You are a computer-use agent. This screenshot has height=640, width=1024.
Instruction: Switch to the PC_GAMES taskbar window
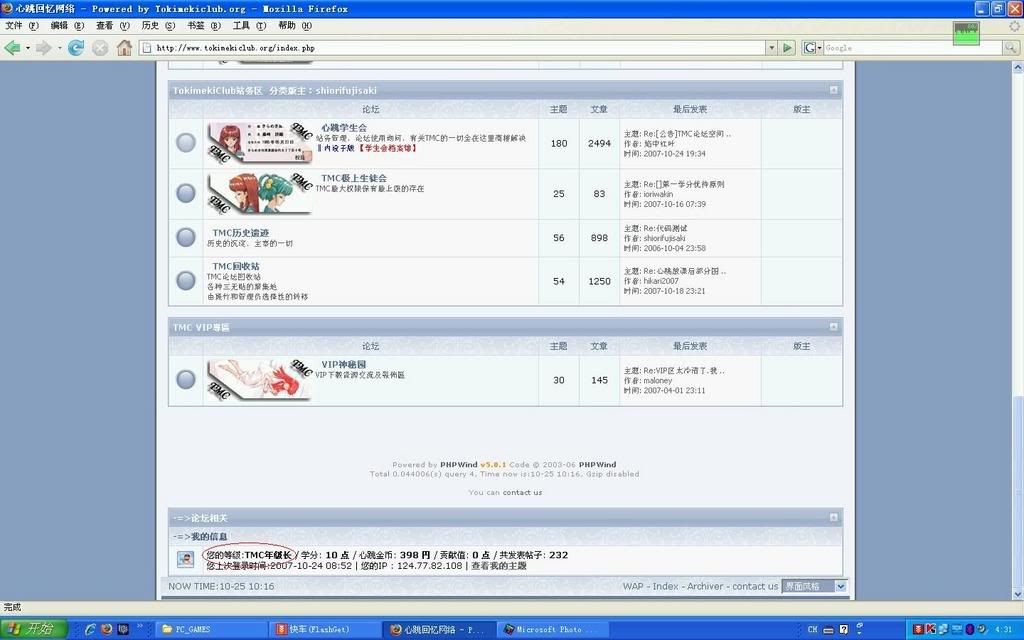(x=210, y=630)
